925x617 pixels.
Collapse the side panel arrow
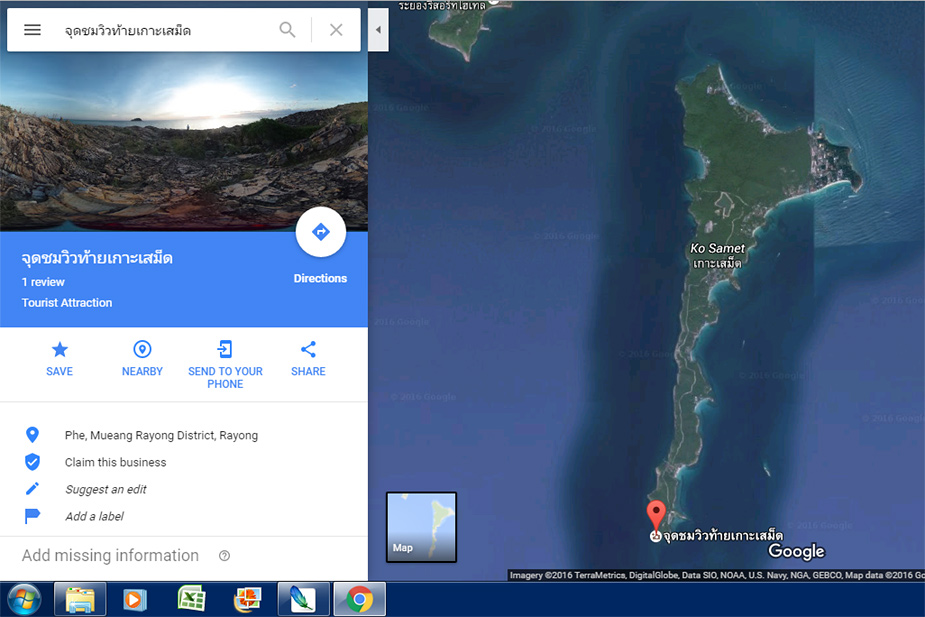click(378, 29)
